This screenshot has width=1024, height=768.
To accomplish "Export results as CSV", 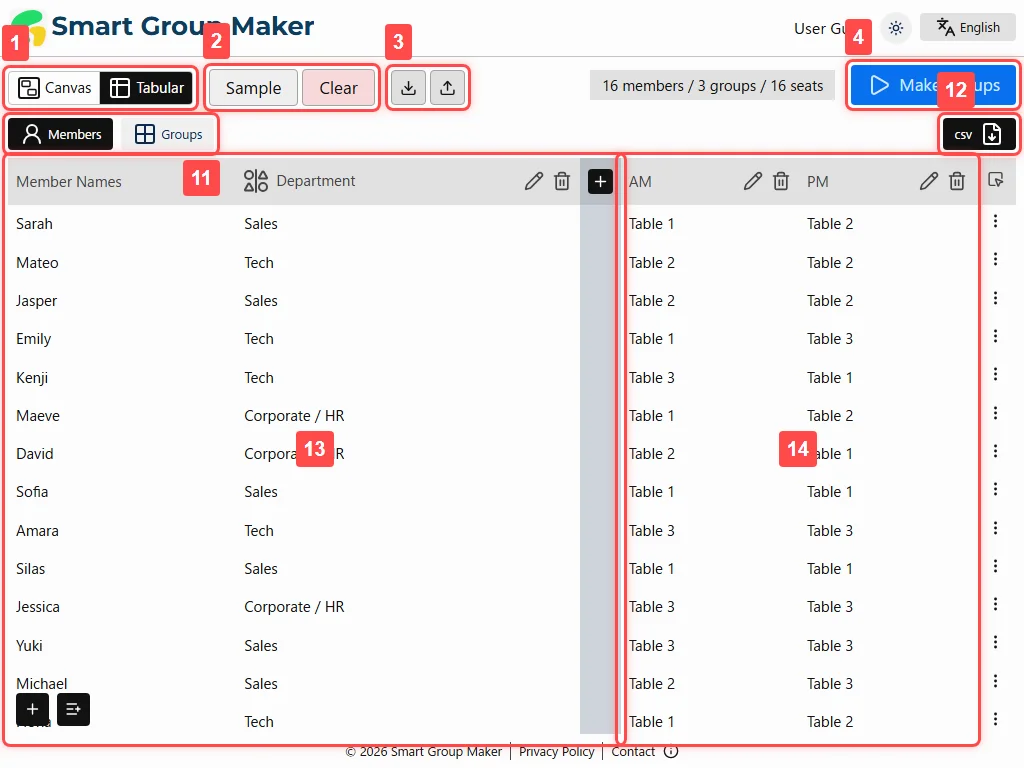I will tap(978, 135).
